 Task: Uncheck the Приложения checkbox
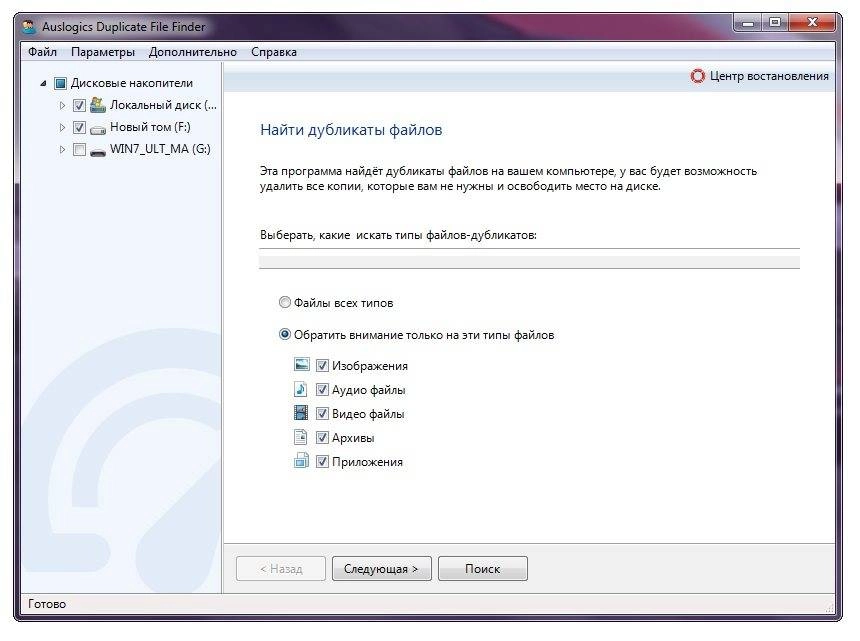pyautogui.click(x=322, y=462)
